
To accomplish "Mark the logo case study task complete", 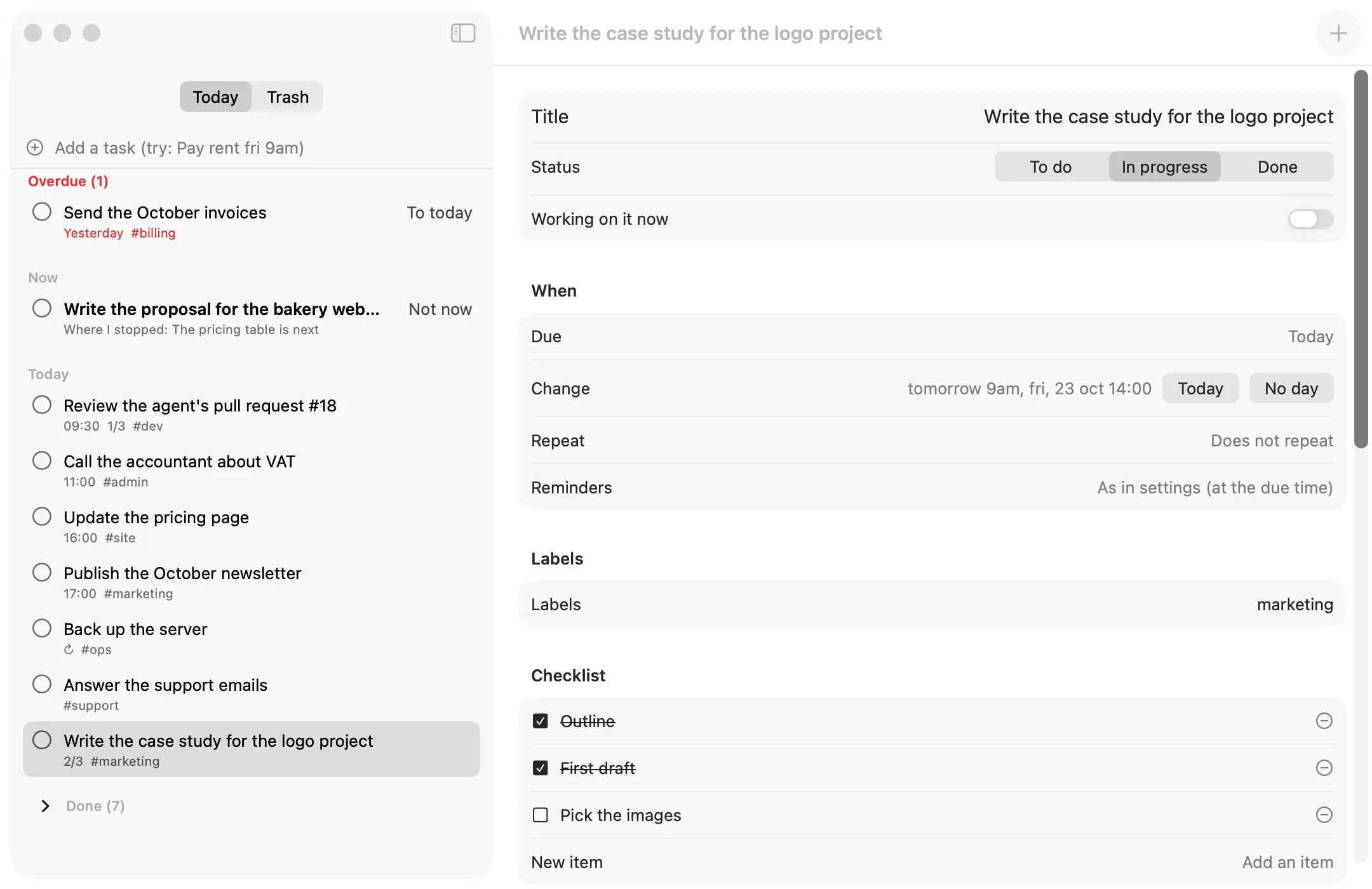I will pyautogui.click(x=42, y=740).
